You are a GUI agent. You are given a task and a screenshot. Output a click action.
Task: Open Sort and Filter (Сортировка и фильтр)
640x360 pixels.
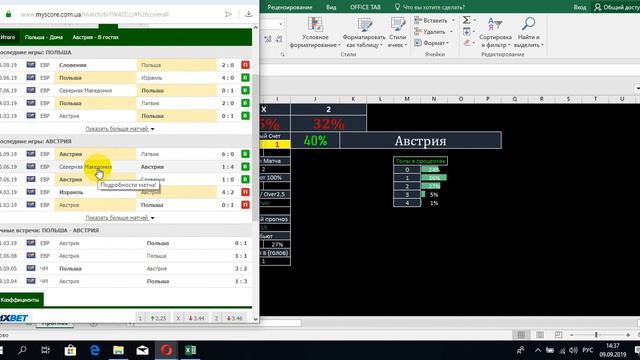click(495, 33)
